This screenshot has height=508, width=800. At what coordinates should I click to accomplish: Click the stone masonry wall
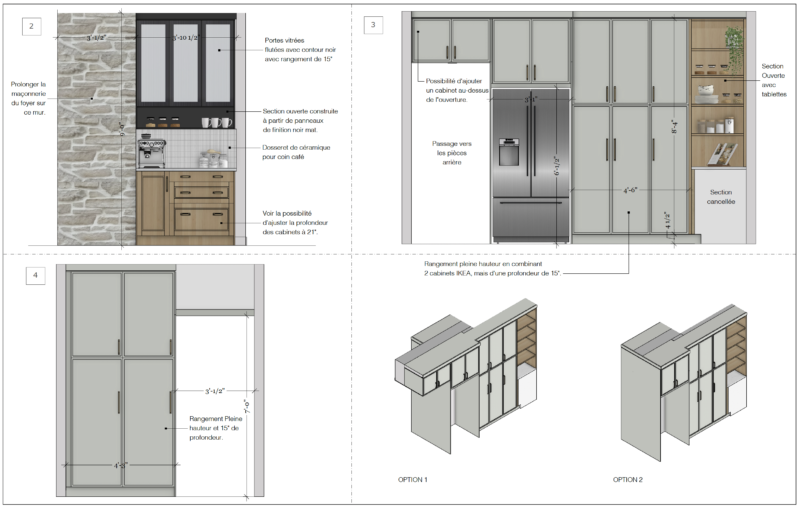[x=96, y=129]
